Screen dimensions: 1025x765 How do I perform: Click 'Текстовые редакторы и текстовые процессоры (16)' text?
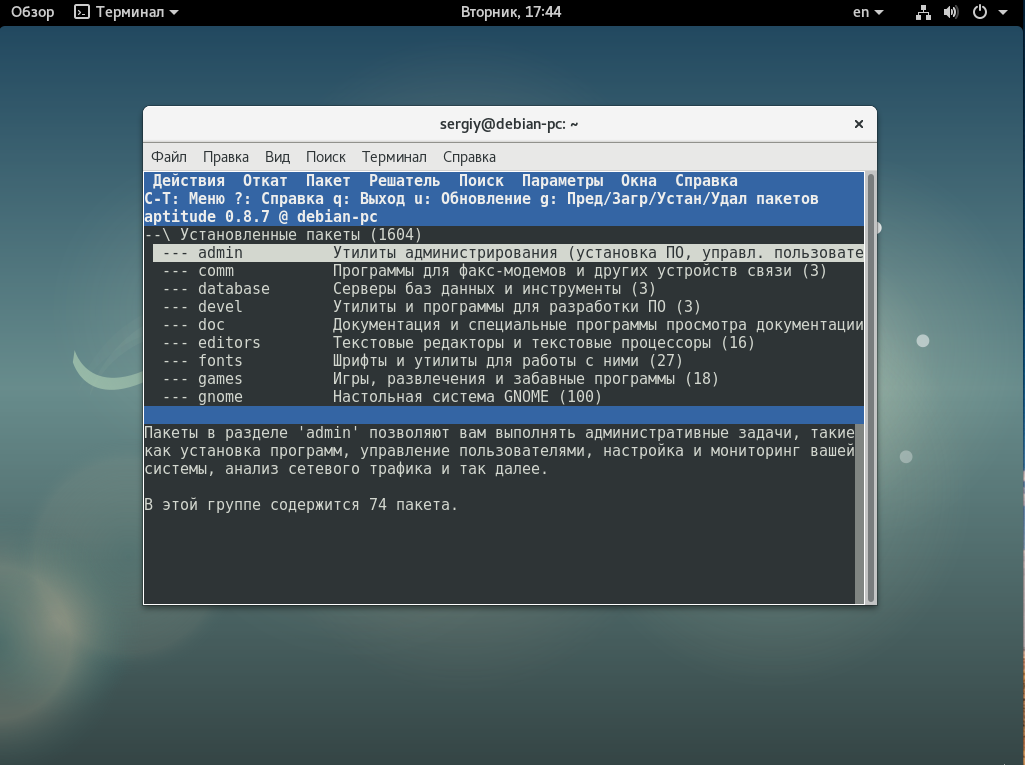544,343
